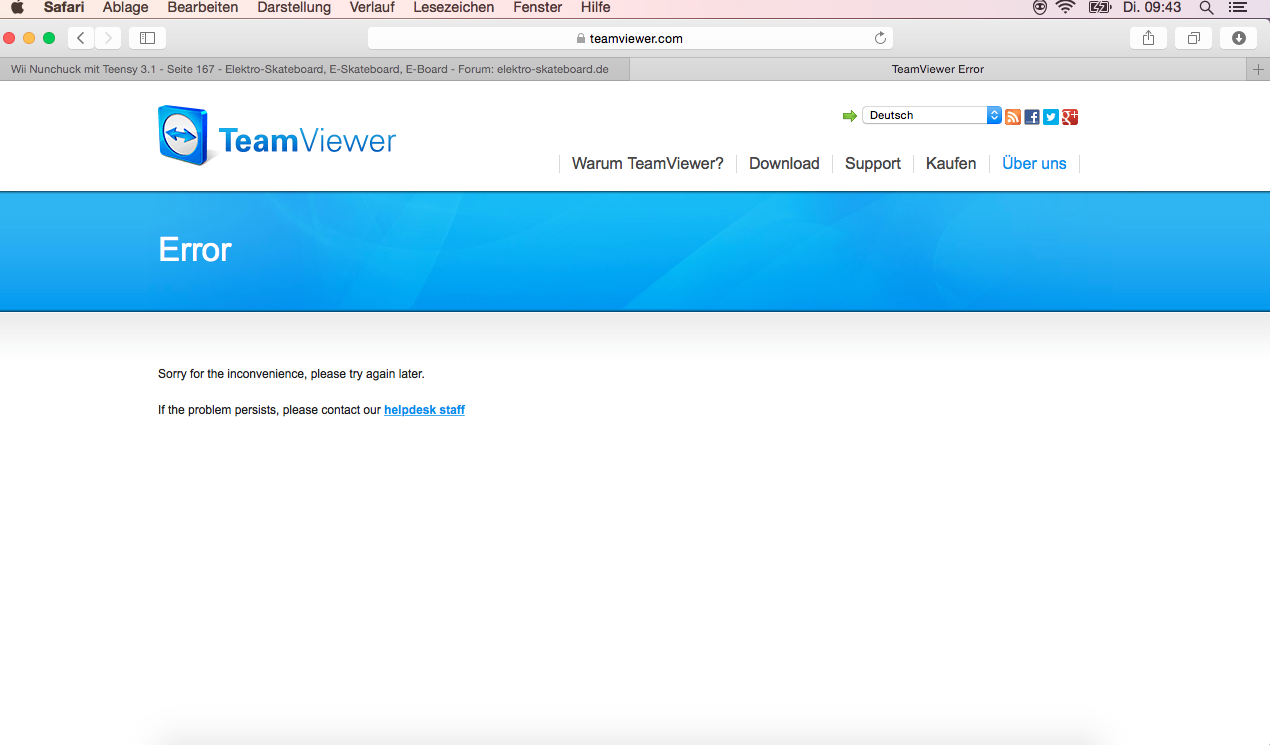This screenshot has height=745, width=1270.
Task: Open the RSS feed icon
Action: coord(1013,116)
